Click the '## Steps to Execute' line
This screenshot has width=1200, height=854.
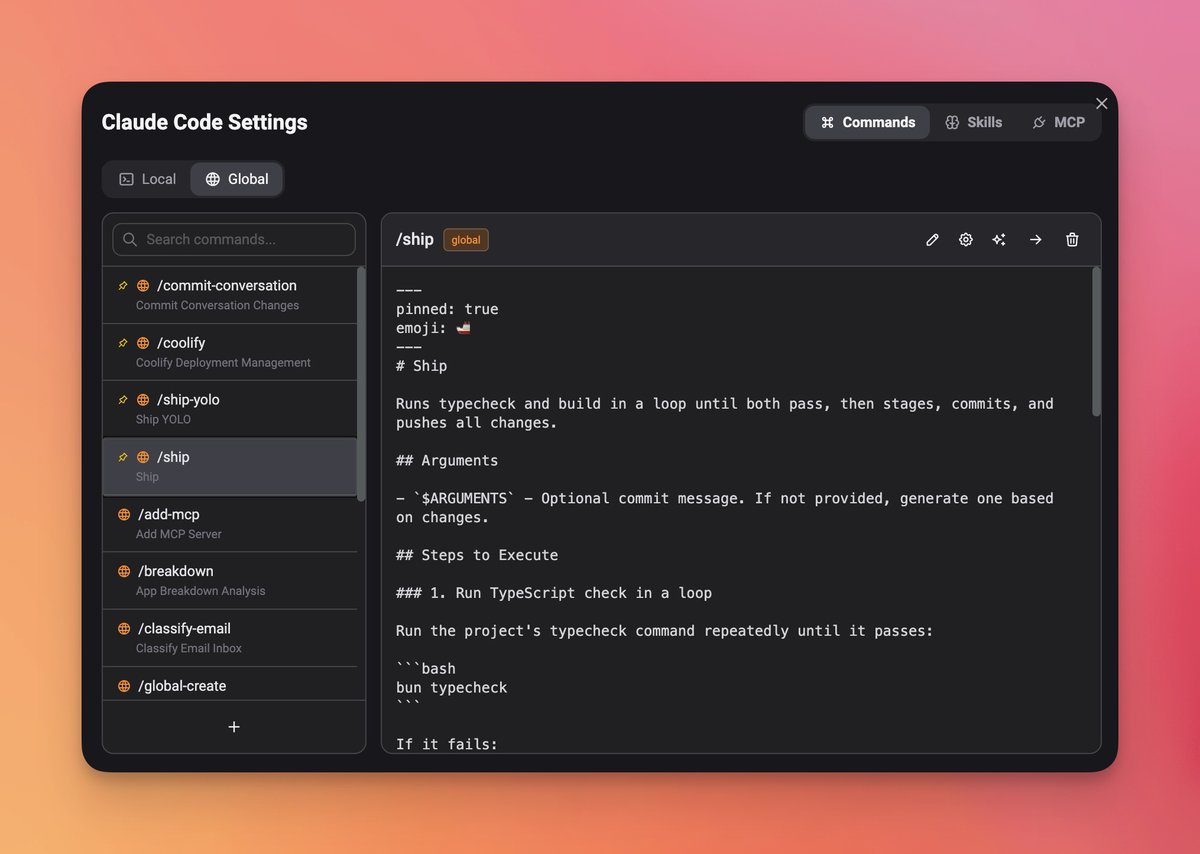(477, 555)
